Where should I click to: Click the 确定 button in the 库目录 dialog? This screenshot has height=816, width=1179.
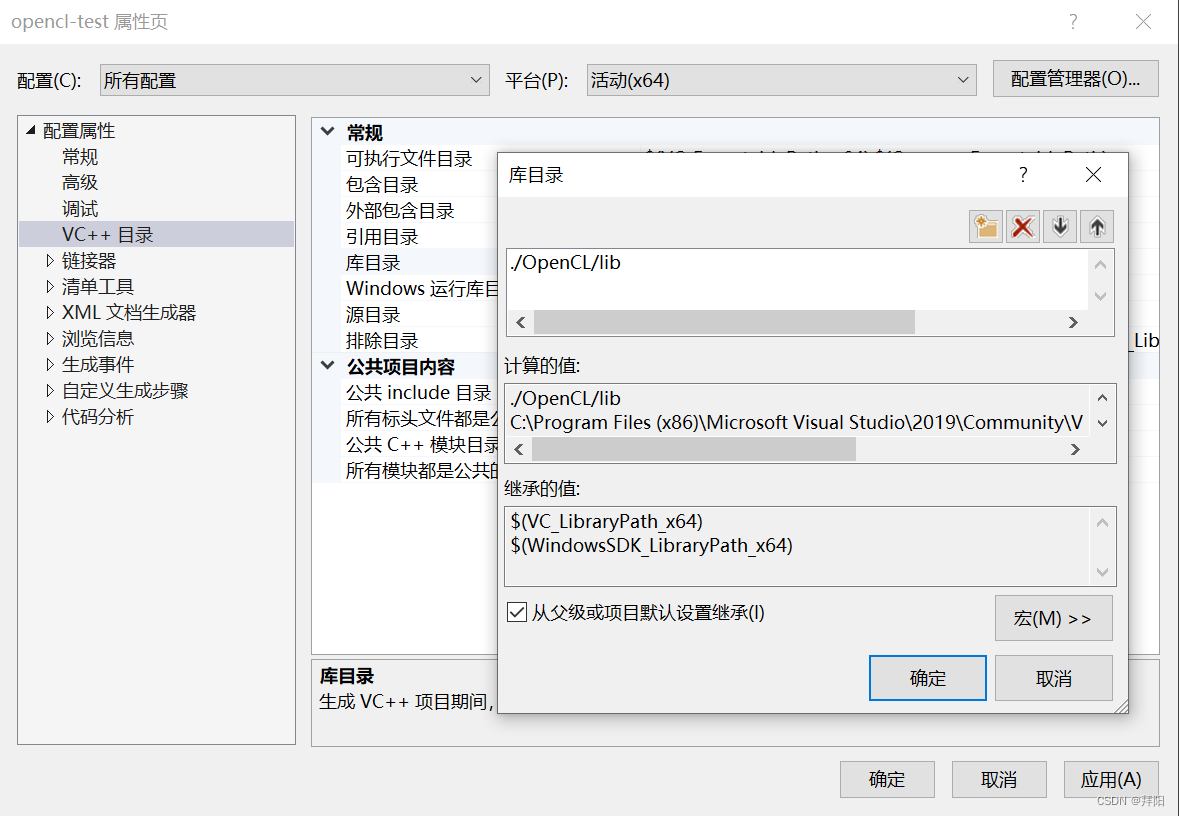pyautogui.click(x=927, y=677)
